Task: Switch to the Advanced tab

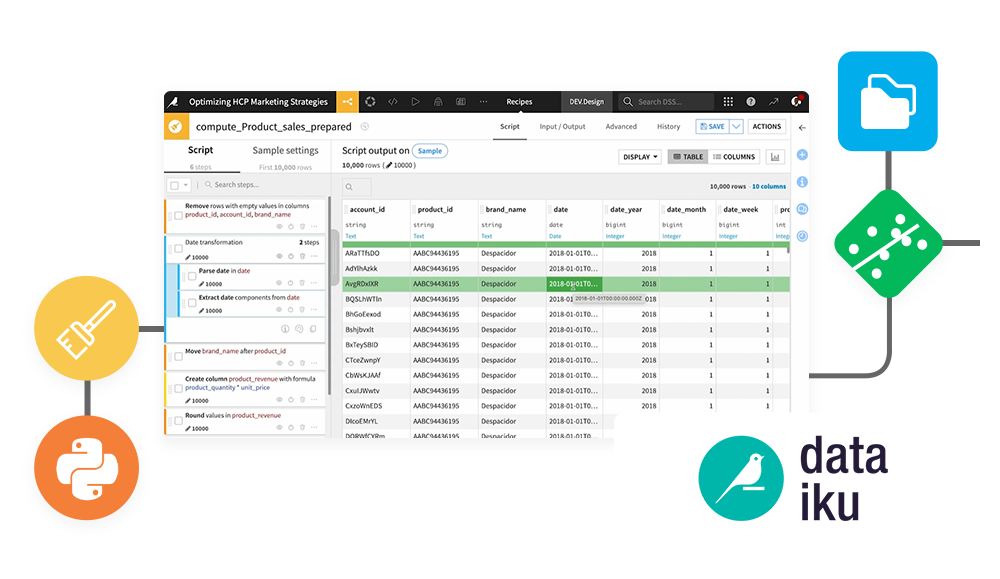Action: (x=621, y=127)
